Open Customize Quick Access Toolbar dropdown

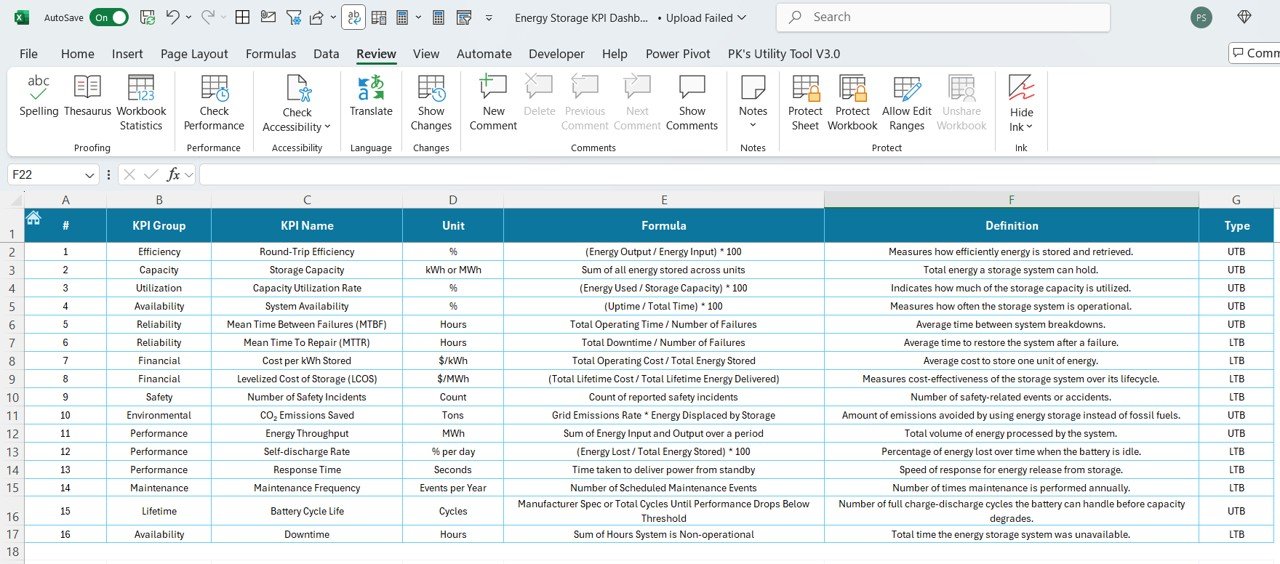pyautogui.click(x=488, y=18)
